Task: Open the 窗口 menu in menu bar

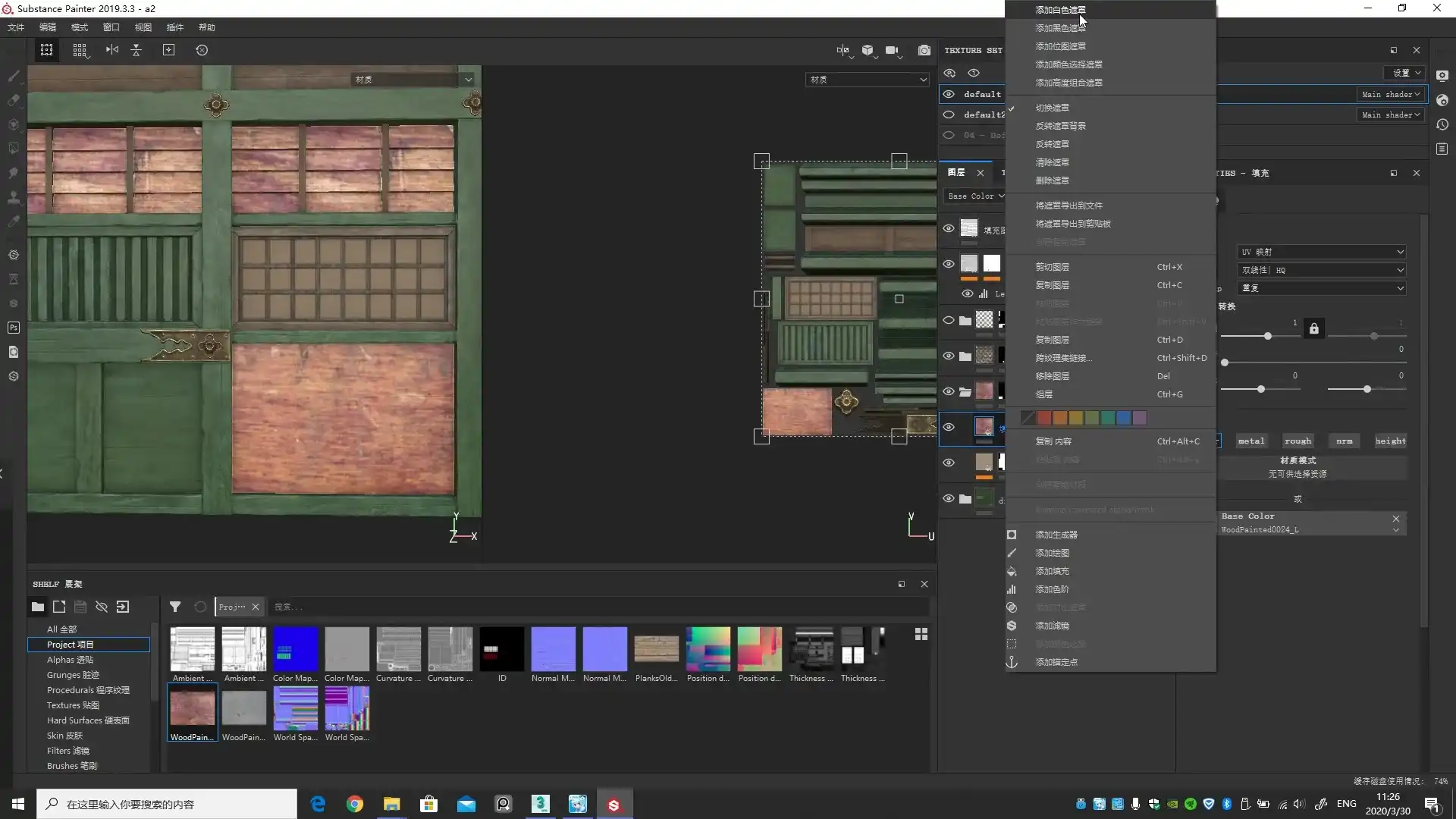Action: pyautogui.click(x=111, y=27)
